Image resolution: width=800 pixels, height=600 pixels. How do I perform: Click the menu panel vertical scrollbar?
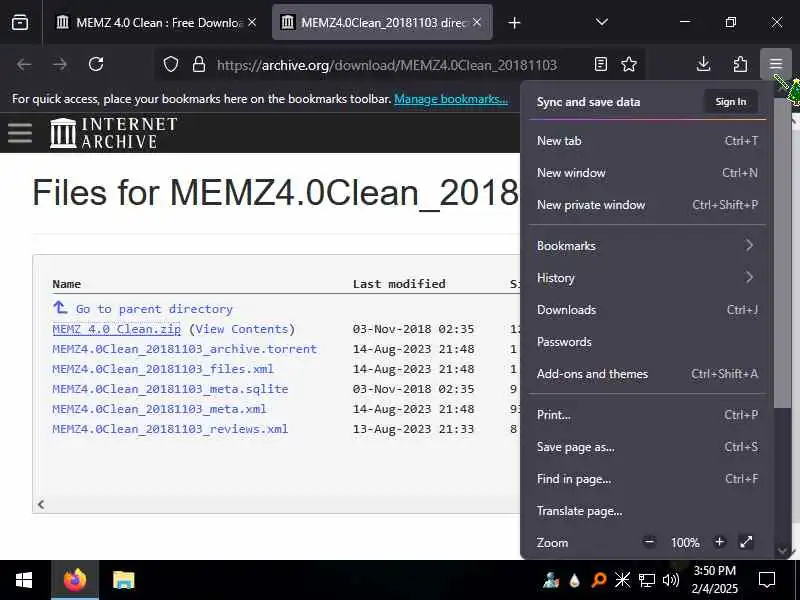(x=783, y=253)
